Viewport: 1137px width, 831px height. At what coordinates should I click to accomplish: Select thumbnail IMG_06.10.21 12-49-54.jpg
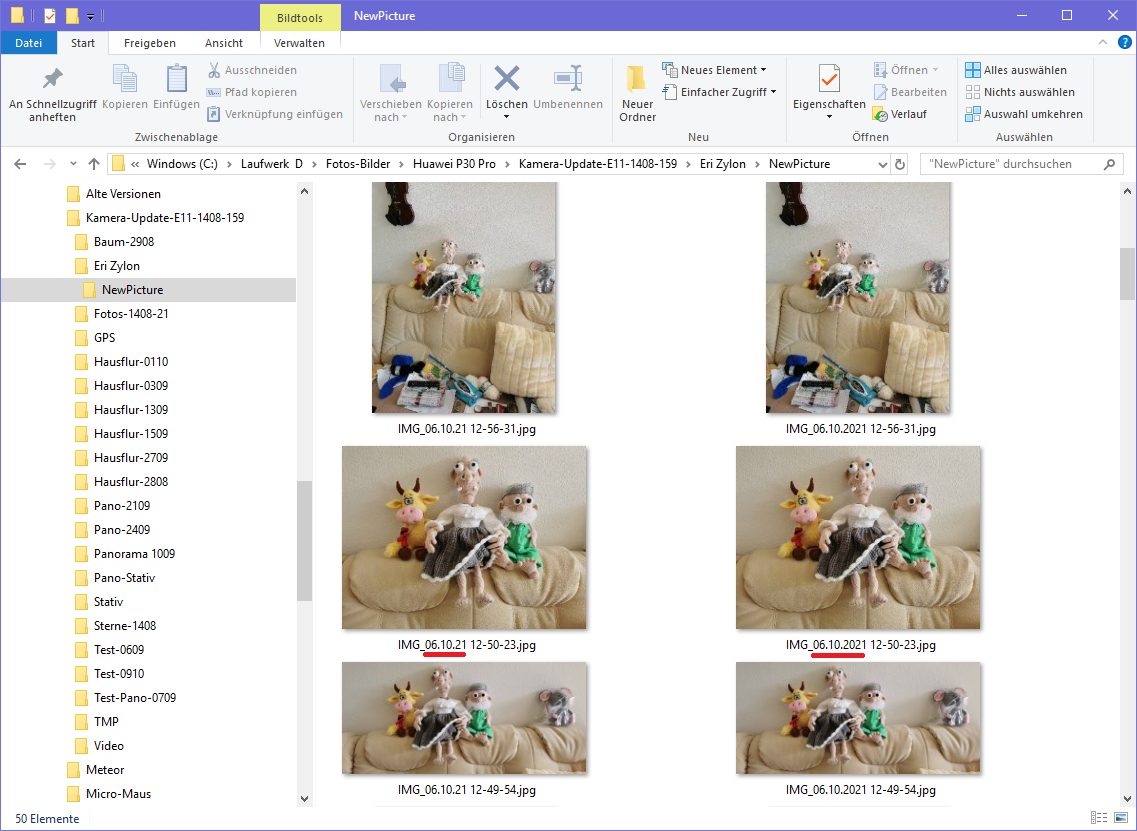tap(464, 718)
